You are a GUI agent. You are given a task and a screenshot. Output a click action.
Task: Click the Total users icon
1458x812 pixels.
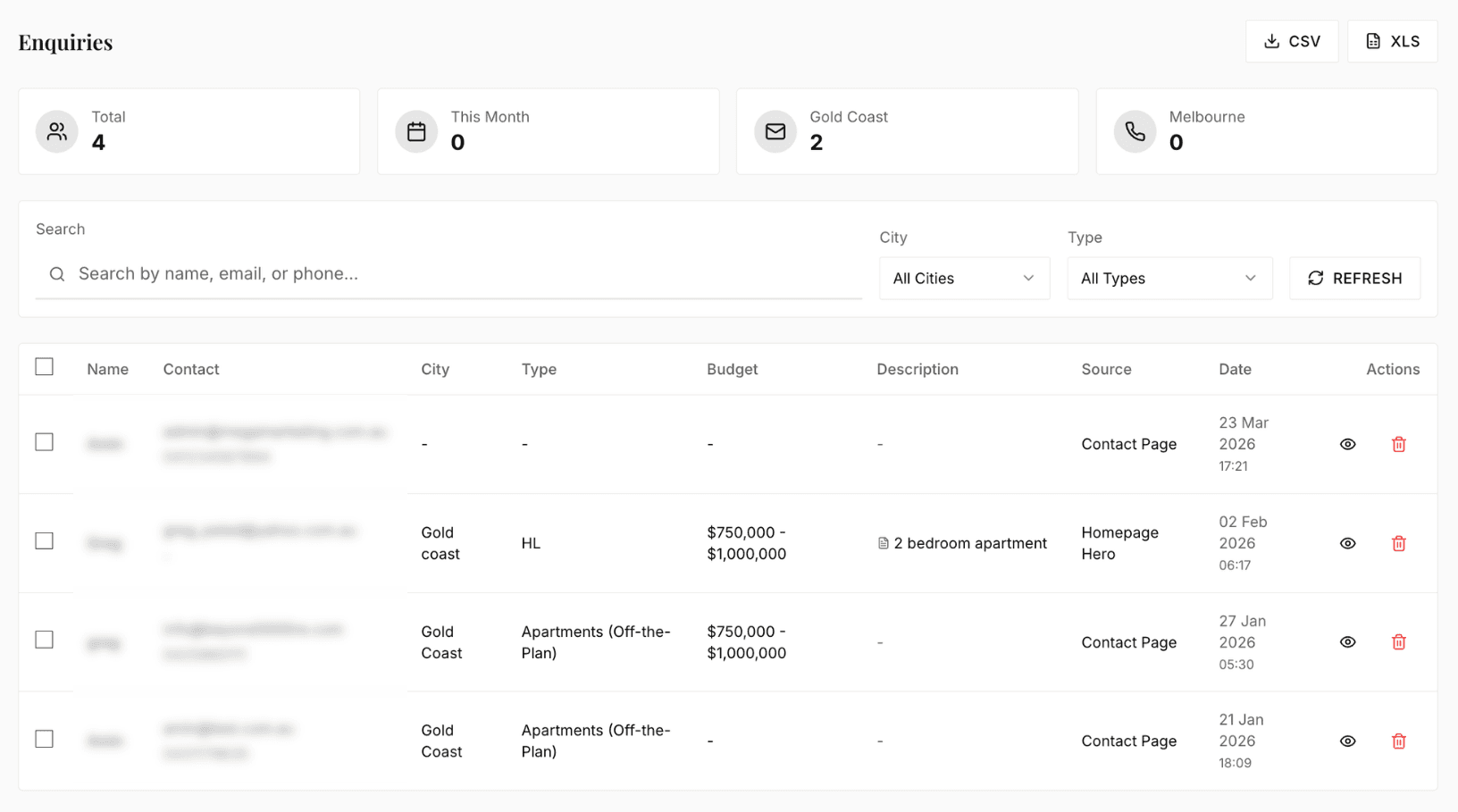57,131
